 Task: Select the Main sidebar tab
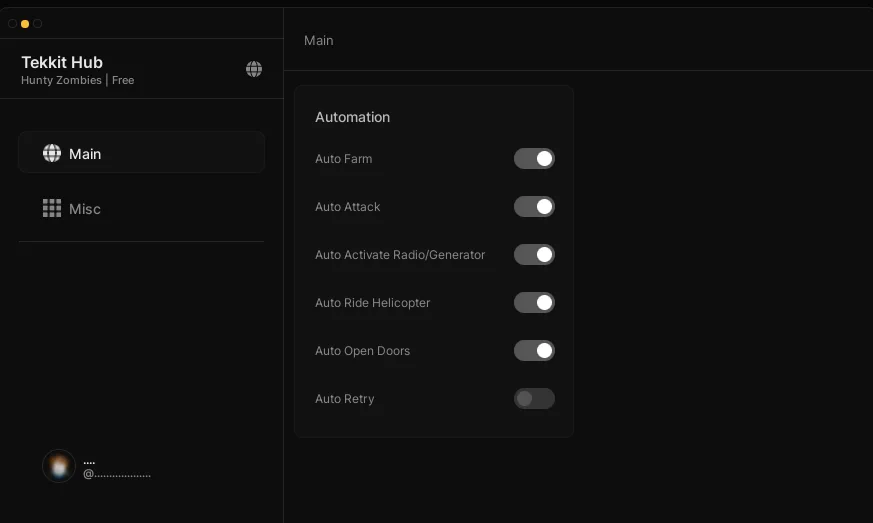(141, 153)
